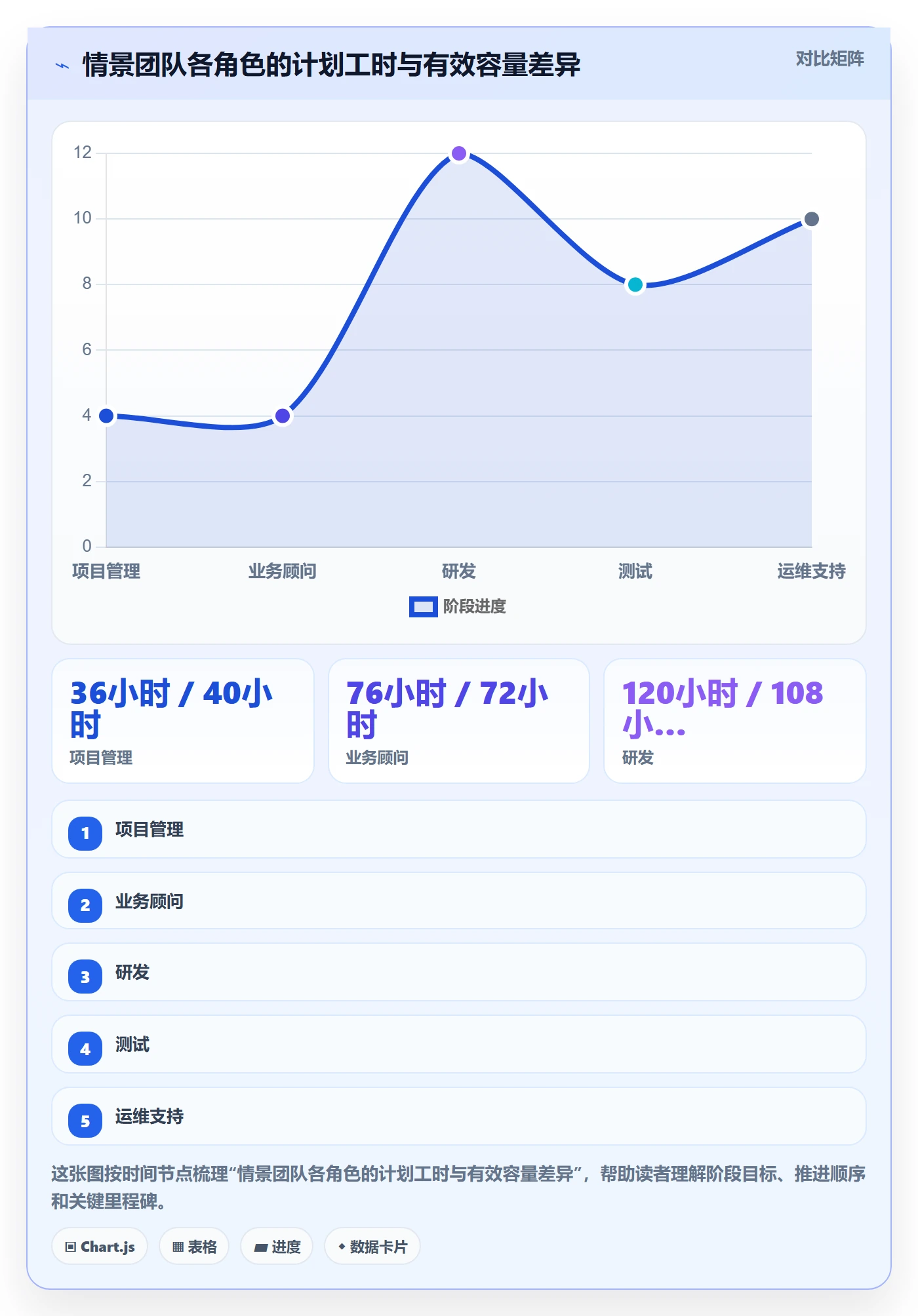The width and height of the screenshot is (918, 1316).
Task: Click the 研发 peak data point
Action: point(459,153)
